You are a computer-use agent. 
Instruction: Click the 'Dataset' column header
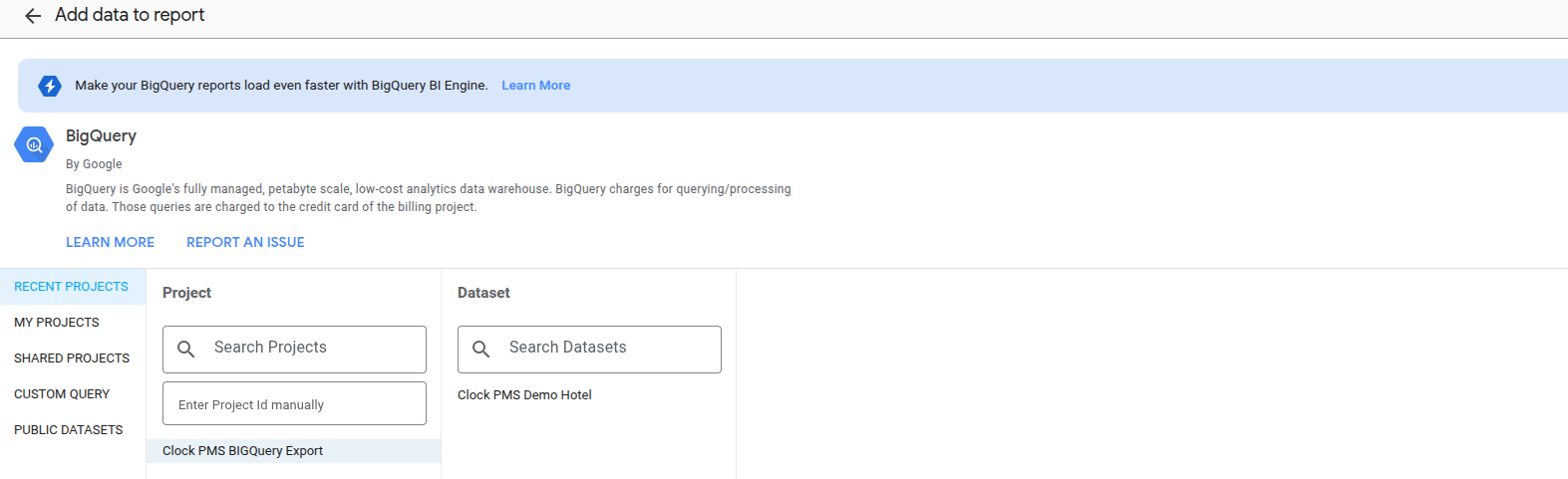click(x=483, y=293)
